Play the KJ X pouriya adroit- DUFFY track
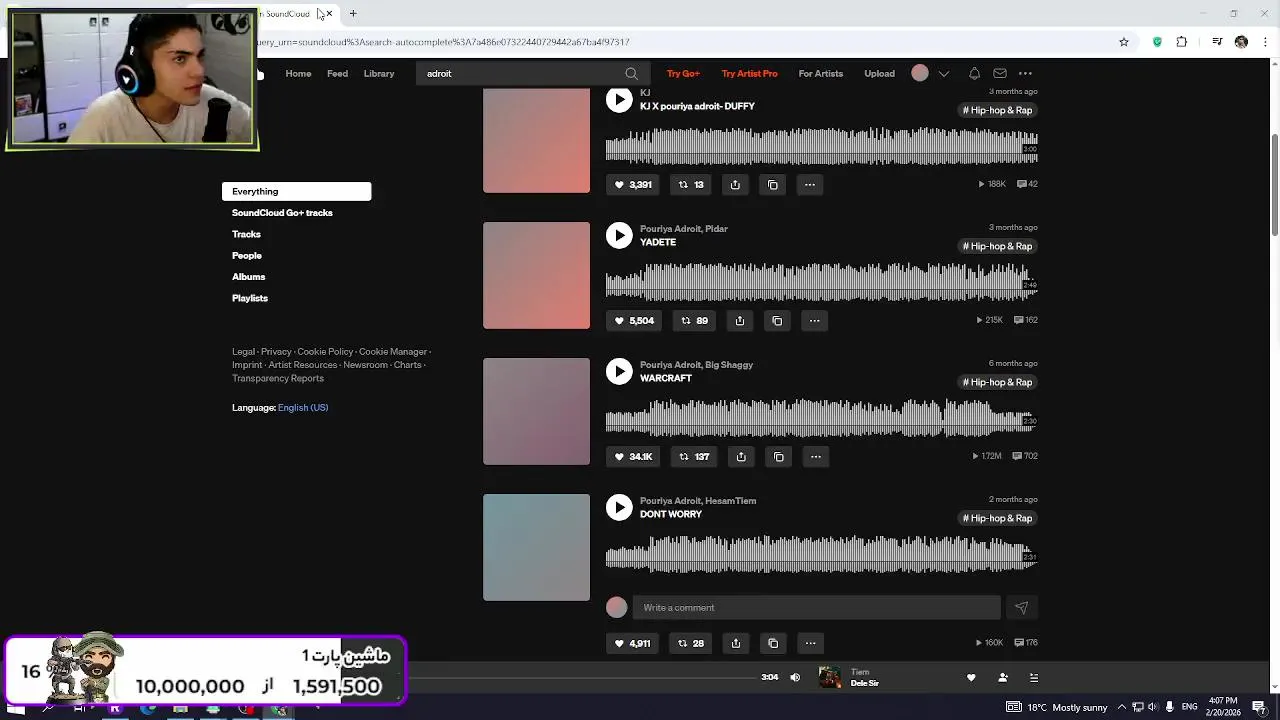 point(619,99)
